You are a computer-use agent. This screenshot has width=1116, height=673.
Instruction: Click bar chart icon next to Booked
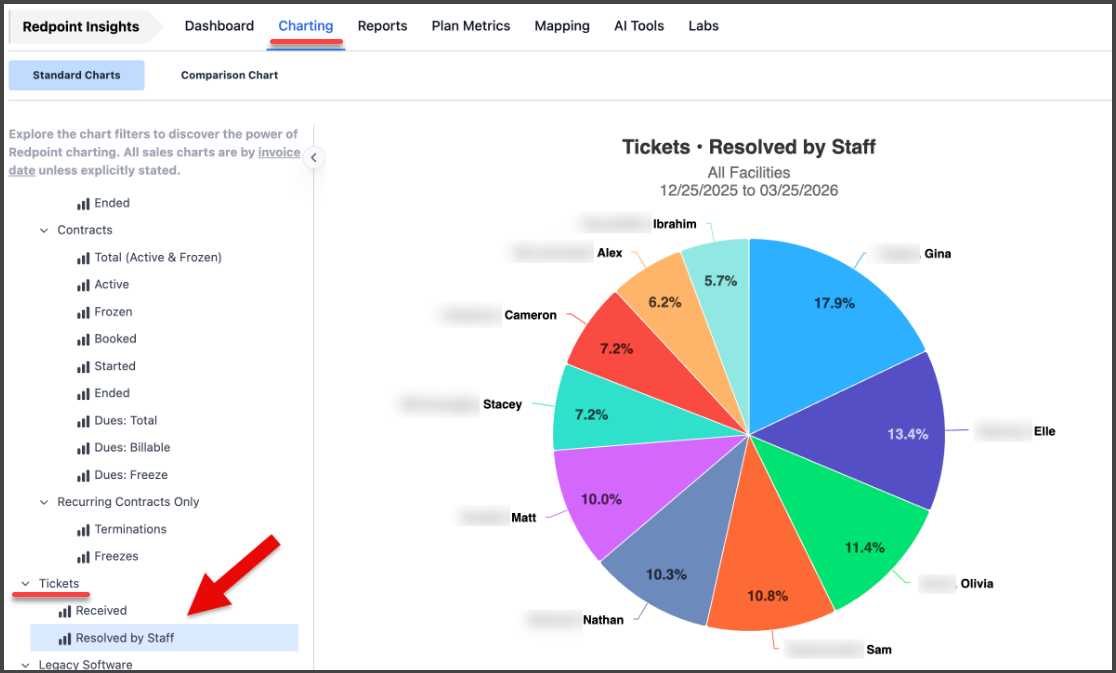(83, 340)
